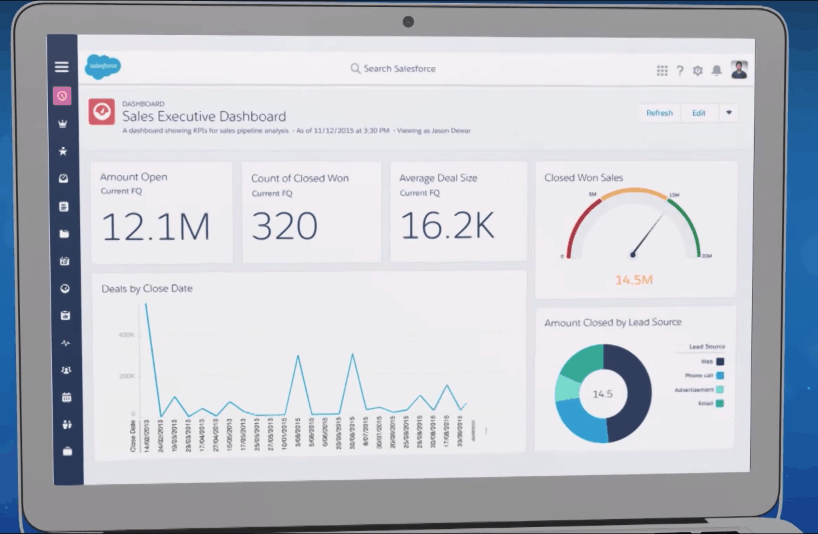Open the user profile avatar

(739, 69)
